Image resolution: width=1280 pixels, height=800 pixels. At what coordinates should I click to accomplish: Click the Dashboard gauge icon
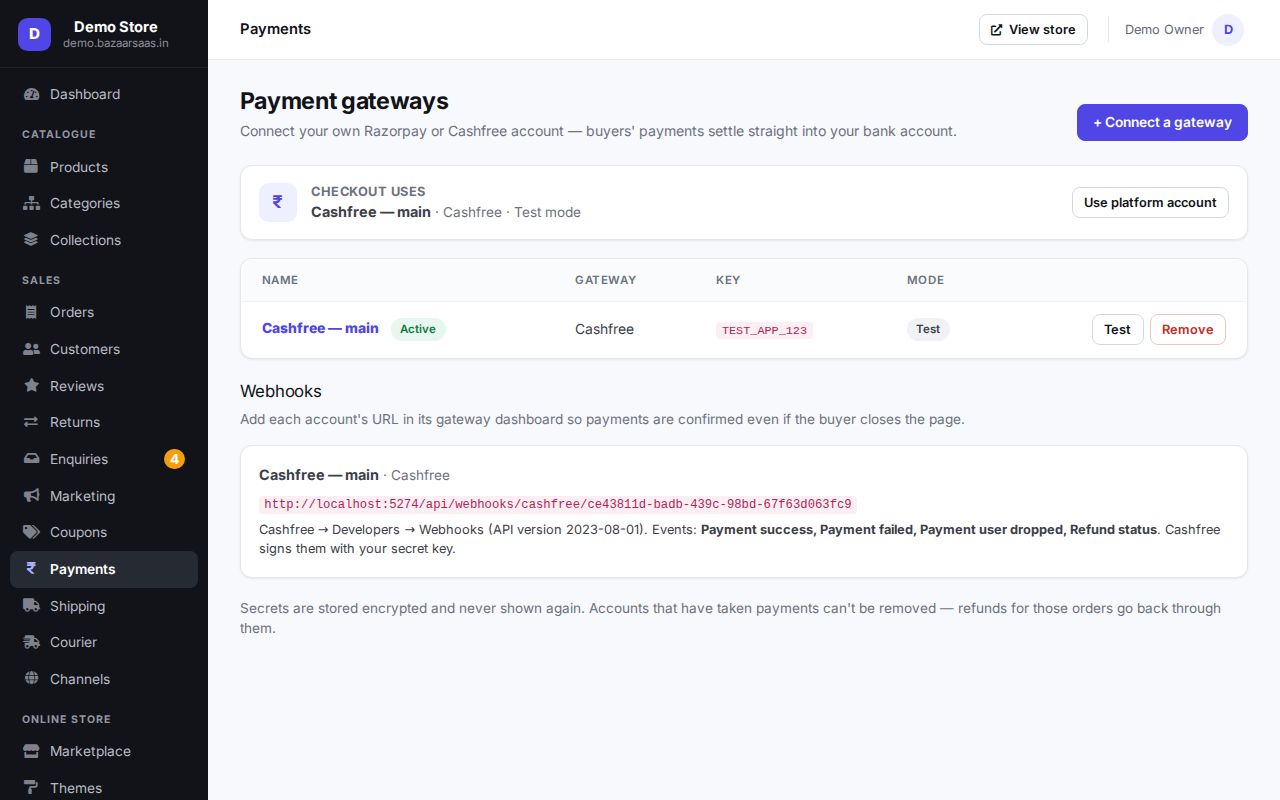[31, 94]
